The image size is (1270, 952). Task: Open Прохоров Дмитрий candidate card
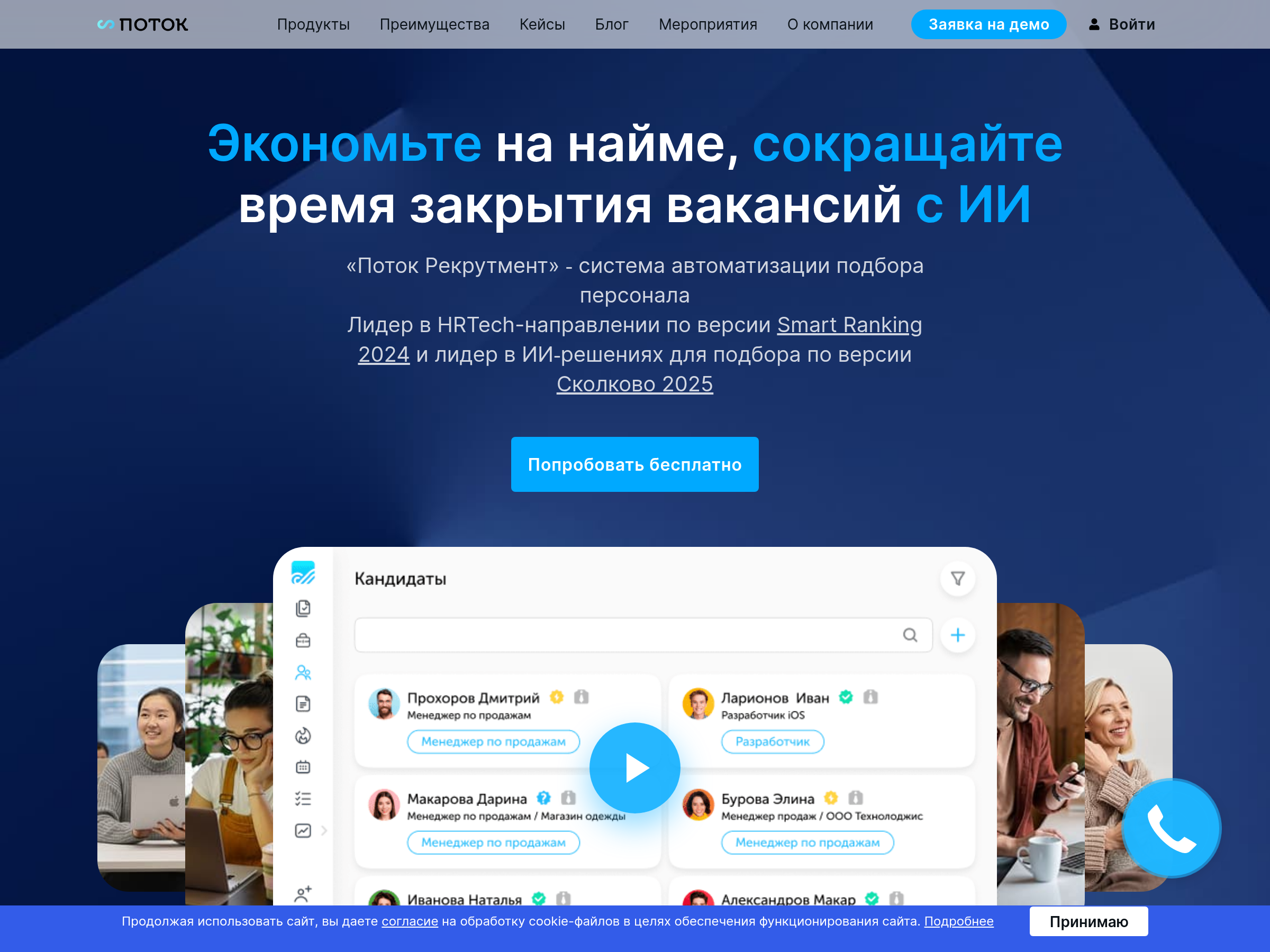click(507, 721)
